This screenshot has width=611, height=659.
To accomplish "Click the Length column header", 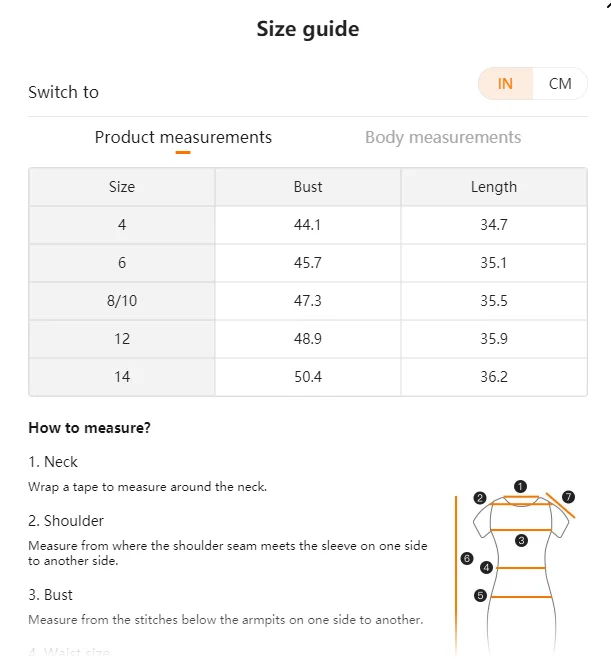I will tap(494, 187).
